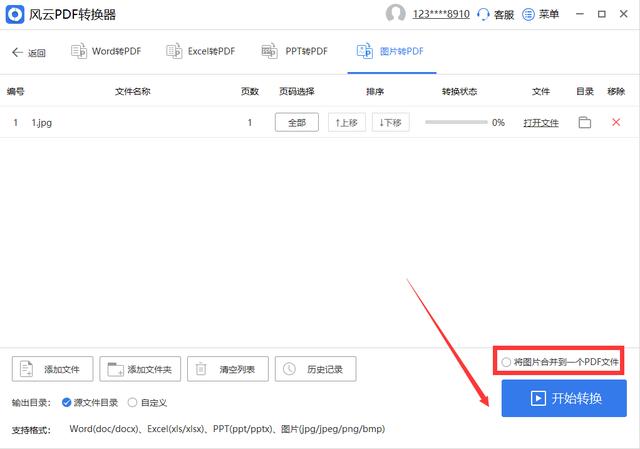Remove 1.jpg with red X
640x449 pixels.
coord(616,122)
